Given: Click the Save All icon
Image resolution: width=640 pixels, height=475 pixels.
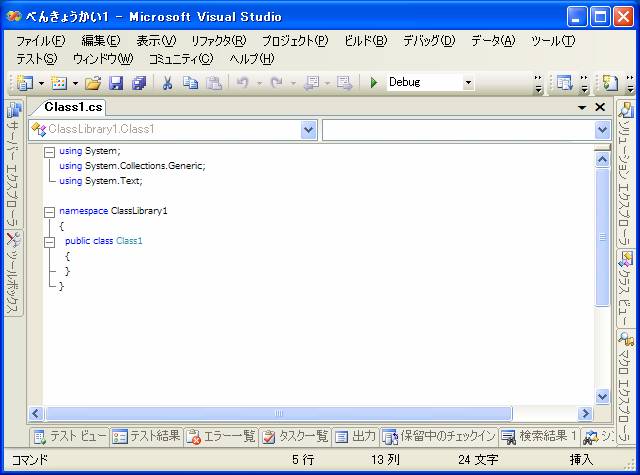Looking at the screenshot, I should (138, 83).
